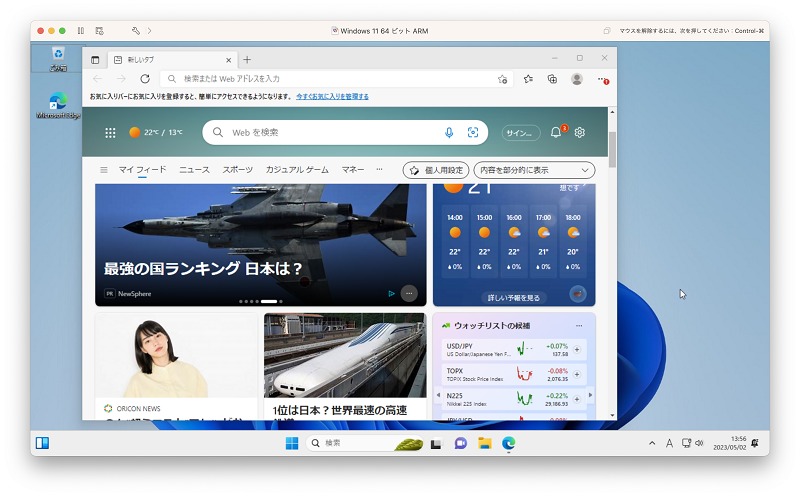800x496 pixels.
Task: Open the Collections icon in Edge toolbar
Action: pos(552,79)
